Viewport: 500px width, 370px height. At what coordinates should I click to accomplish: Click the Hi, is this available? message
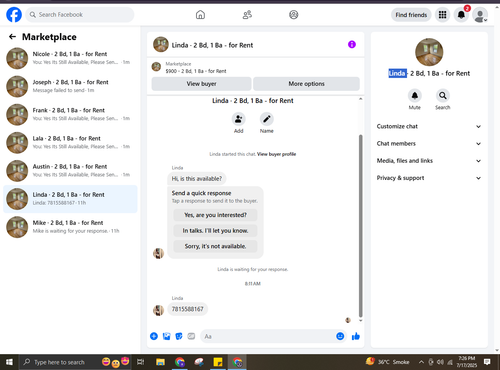197,179
